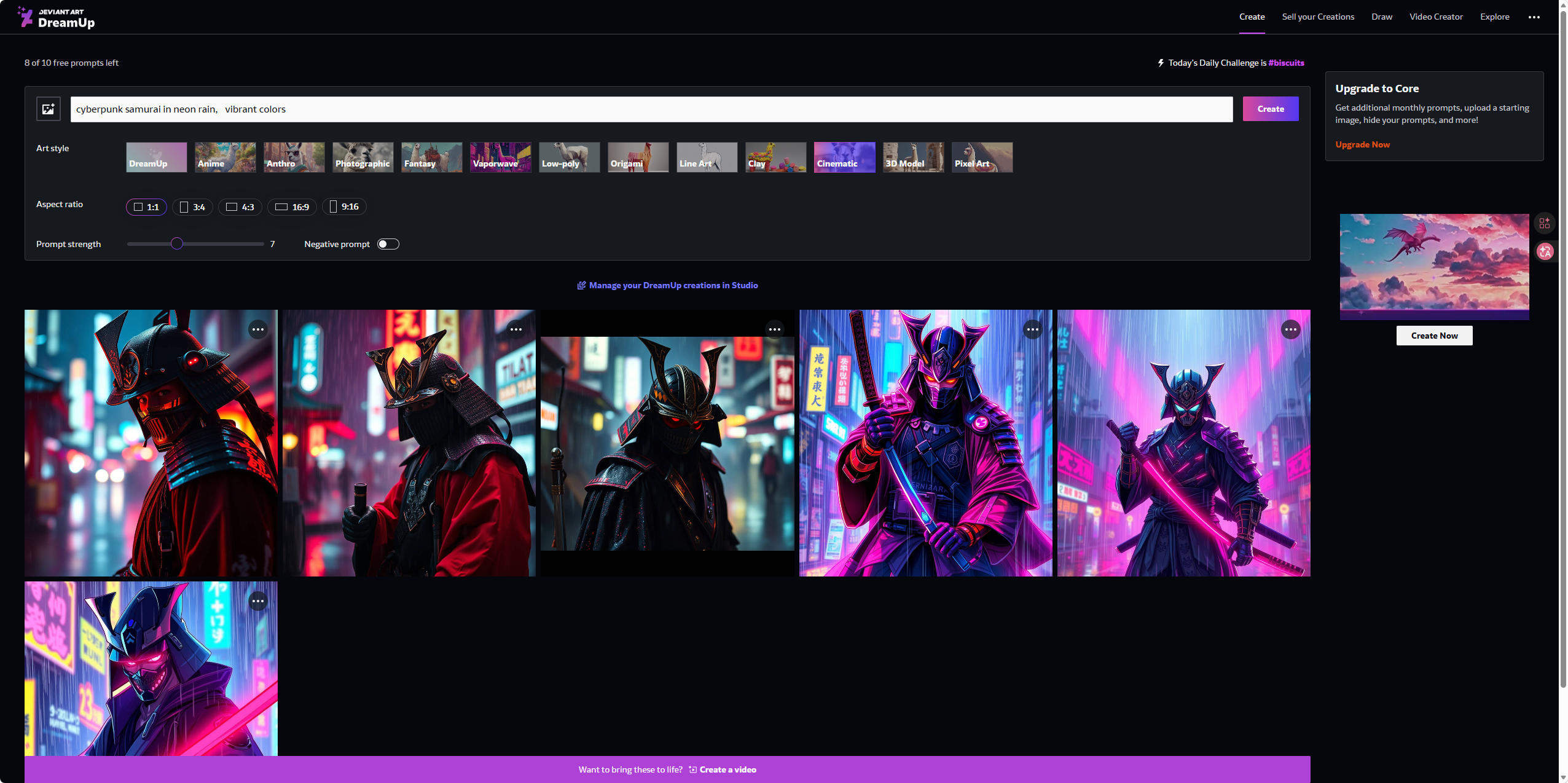Click the prompt strength value '7'
The width and height of the screenshot is (1568, 783).
point(272,244)
